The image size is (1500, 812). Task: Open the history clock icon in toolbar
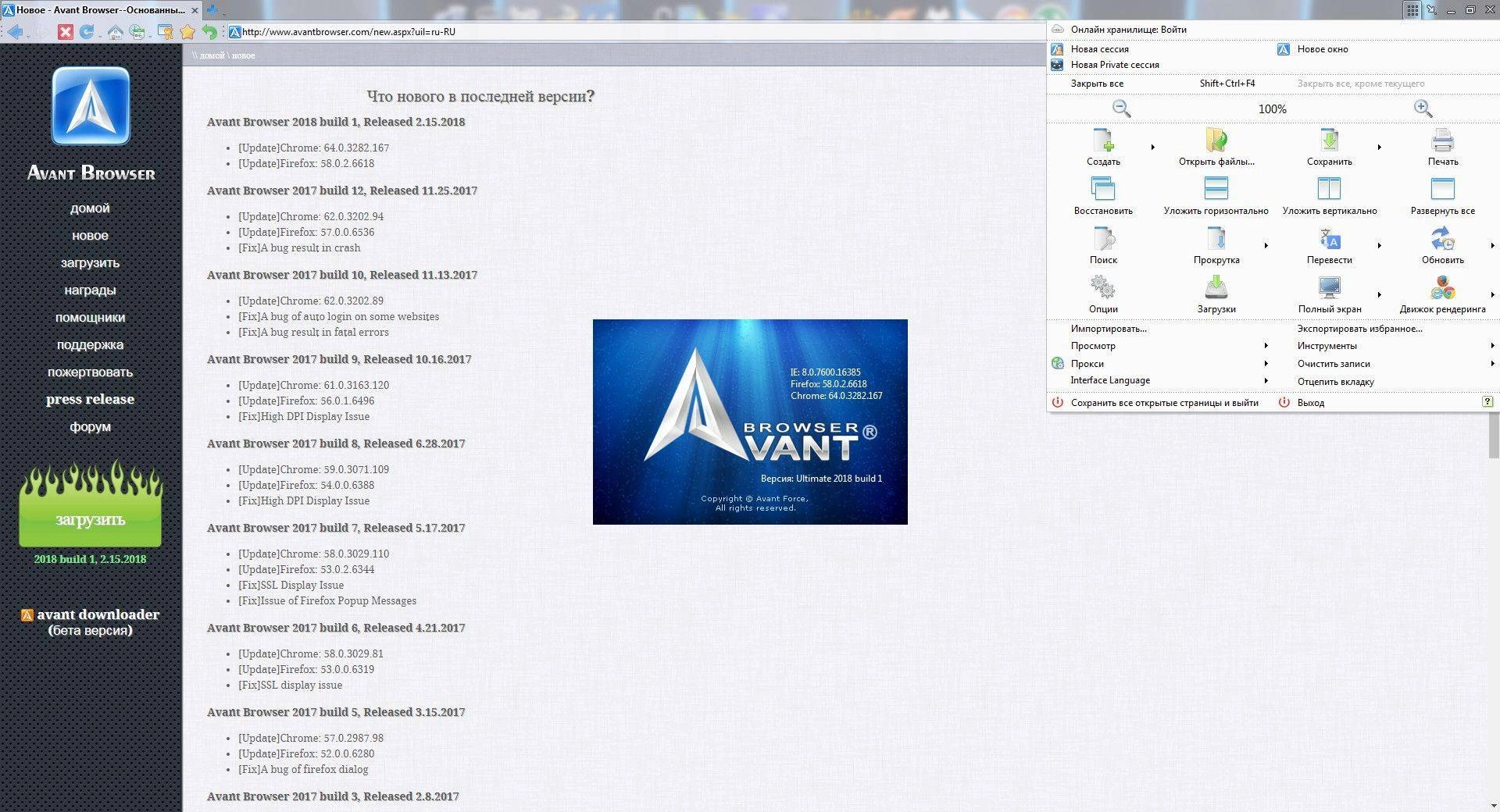coord(138,32)
